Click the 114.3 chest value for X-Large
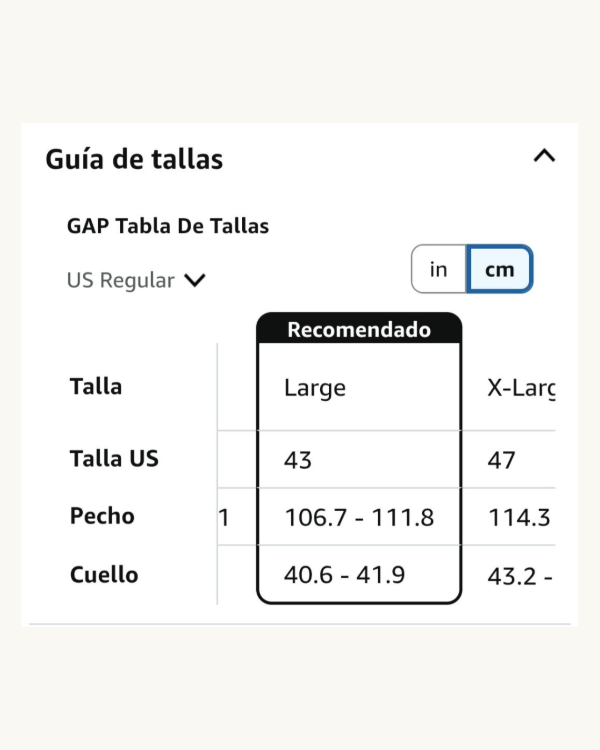The width and height of the screenshot is (600, 750). point(518,518)
